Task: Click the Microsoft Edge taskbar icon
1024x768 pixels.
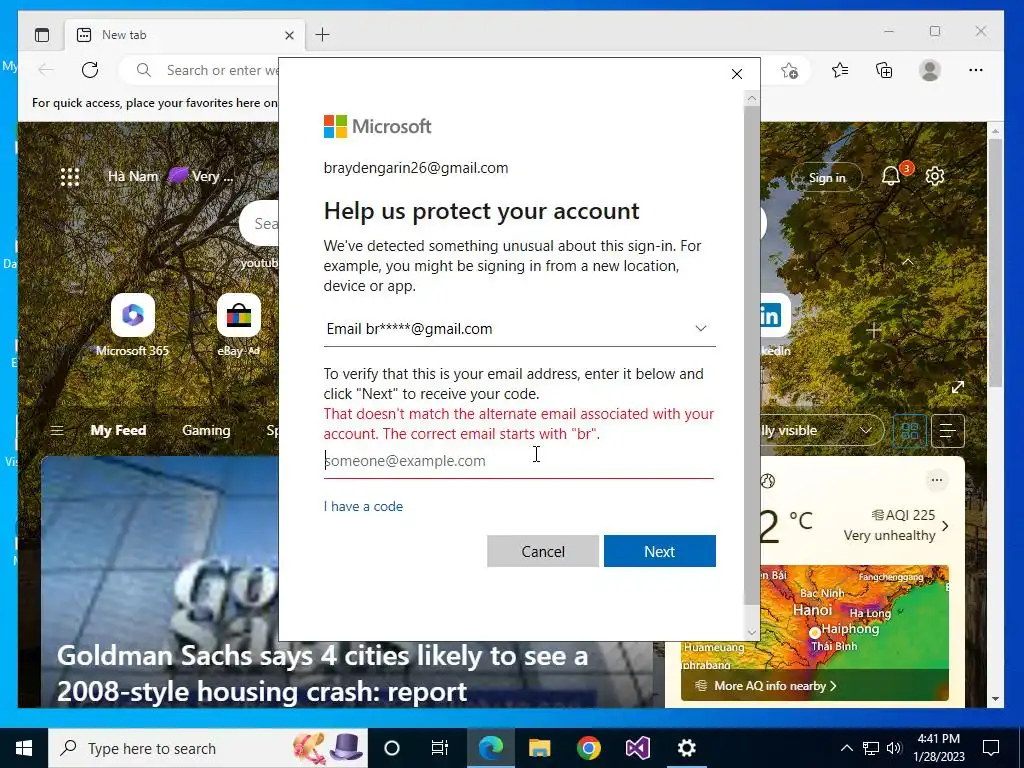Action: pos(491,748)
